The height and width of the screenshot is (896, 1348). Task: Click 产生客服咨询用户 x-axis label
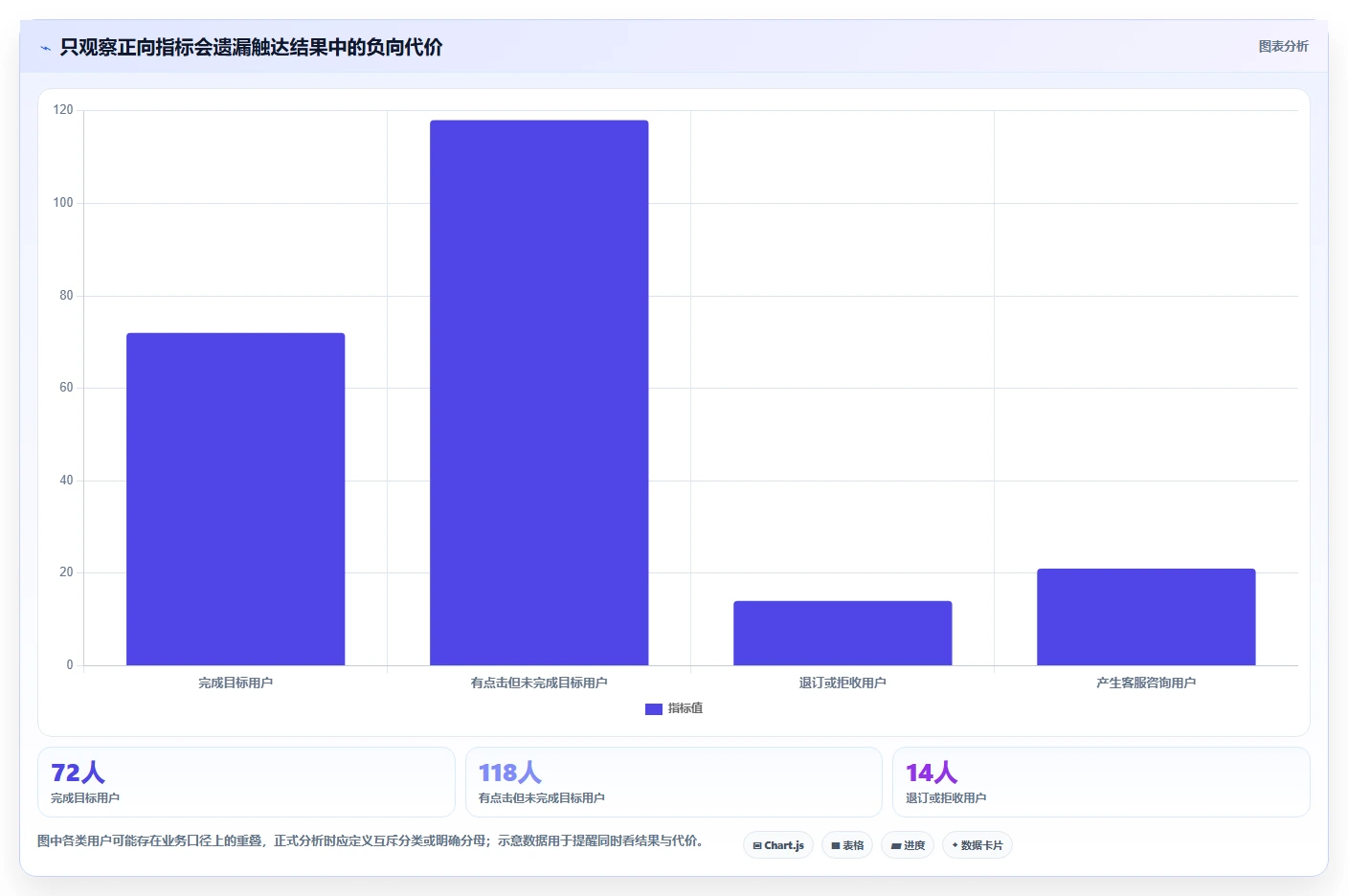tap(1146, 683)
